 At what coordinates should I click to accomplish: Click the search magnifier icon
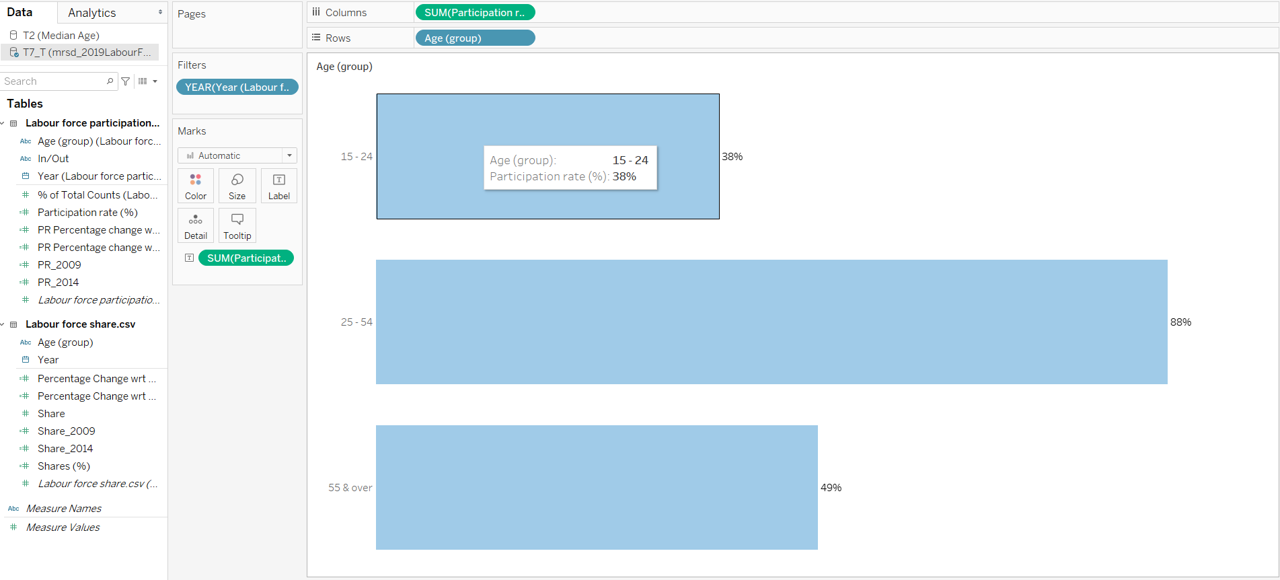pyautogui.click(x=110, y=81)
